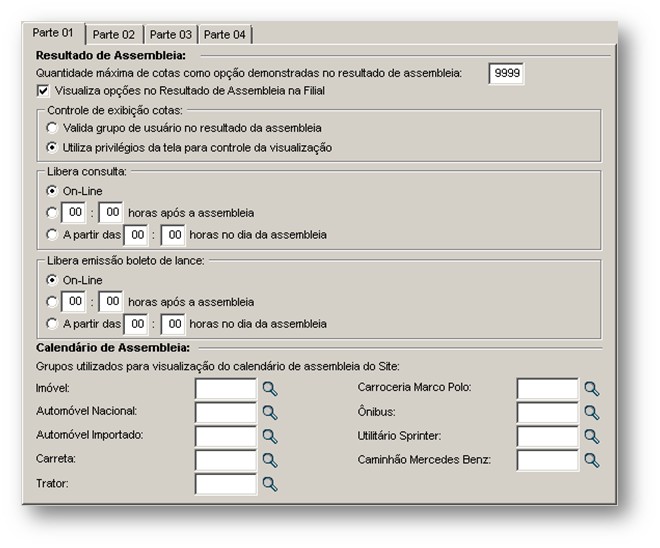The height and width of the screenshot is (548, 660).
Task: Open lookup search icon for Automóvel Importado
Action: click(x=270, y=436)
